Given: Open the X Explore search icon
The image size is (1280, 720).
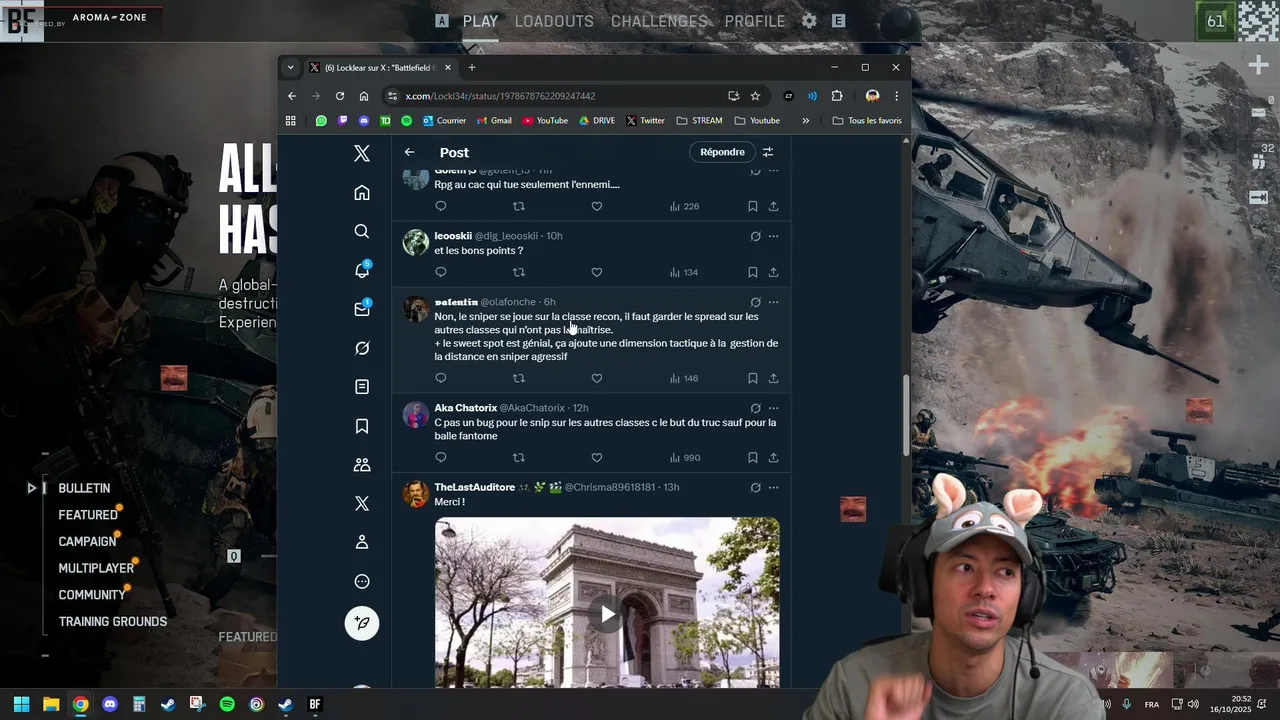Looking at the screenshot, I should click(362, 231).
